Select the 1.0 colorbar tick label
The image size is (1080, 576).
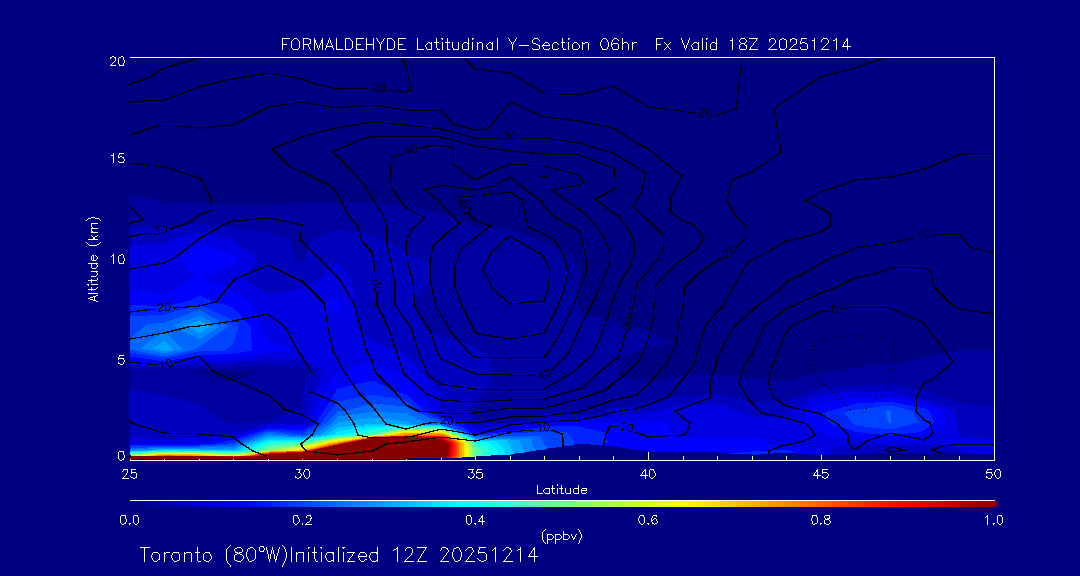[991, 520]
